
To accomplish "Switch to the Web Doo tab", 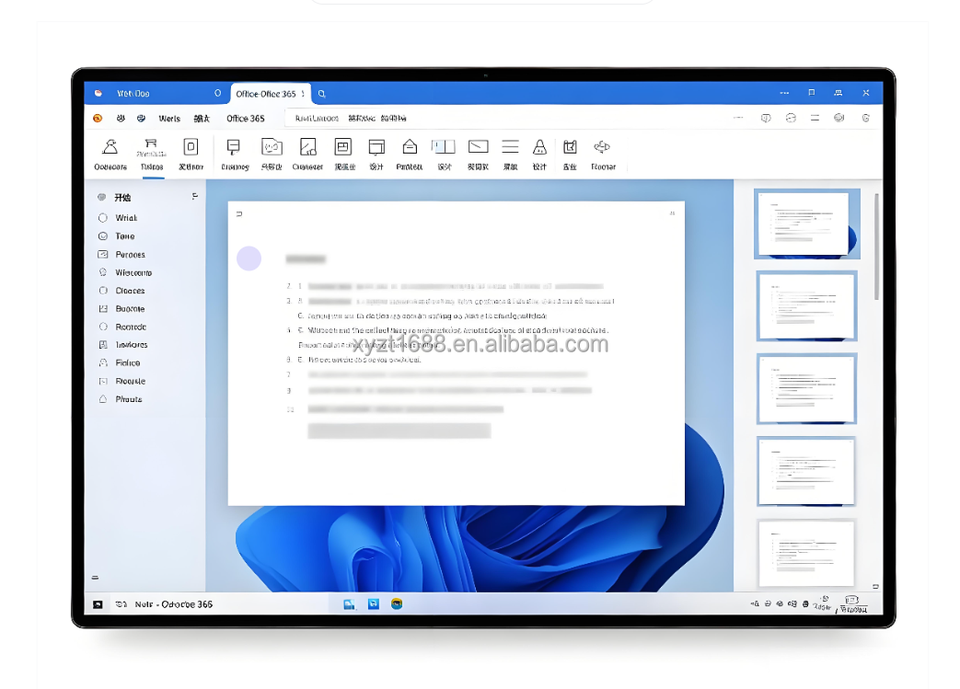I will click(x=133, y=94).
